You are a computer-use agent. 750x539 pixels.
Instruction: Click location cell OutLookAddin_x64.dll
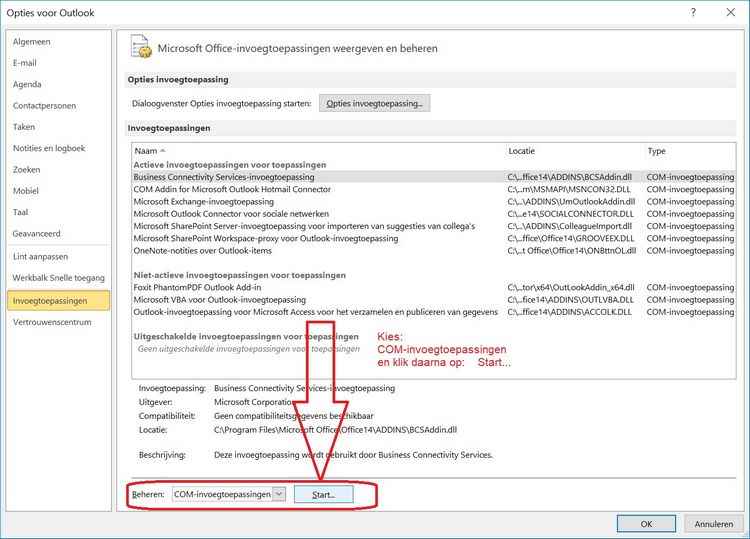coord(571,287)
